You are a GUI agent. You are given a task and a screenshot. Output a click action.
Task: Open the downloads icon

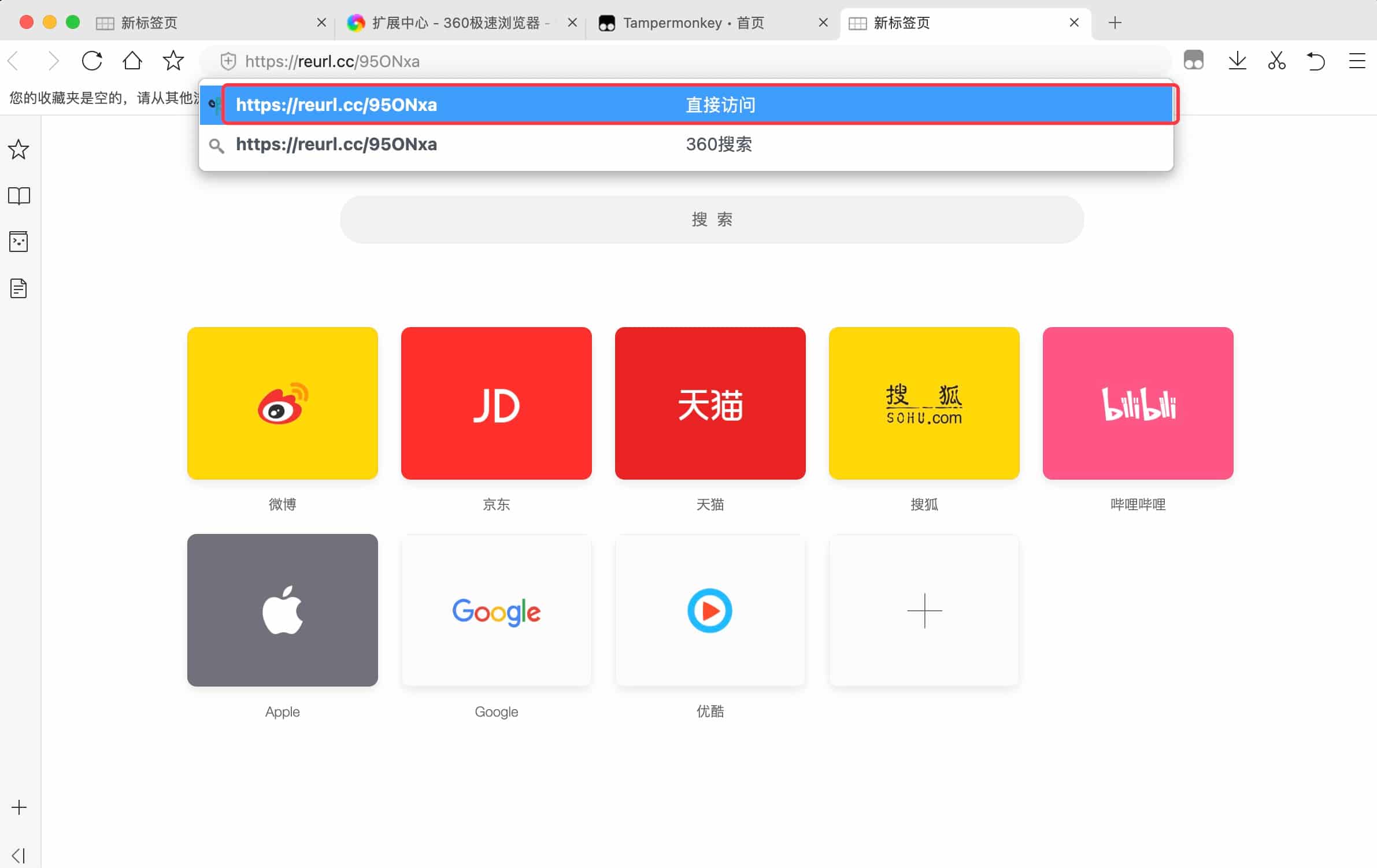point(1237,61)
